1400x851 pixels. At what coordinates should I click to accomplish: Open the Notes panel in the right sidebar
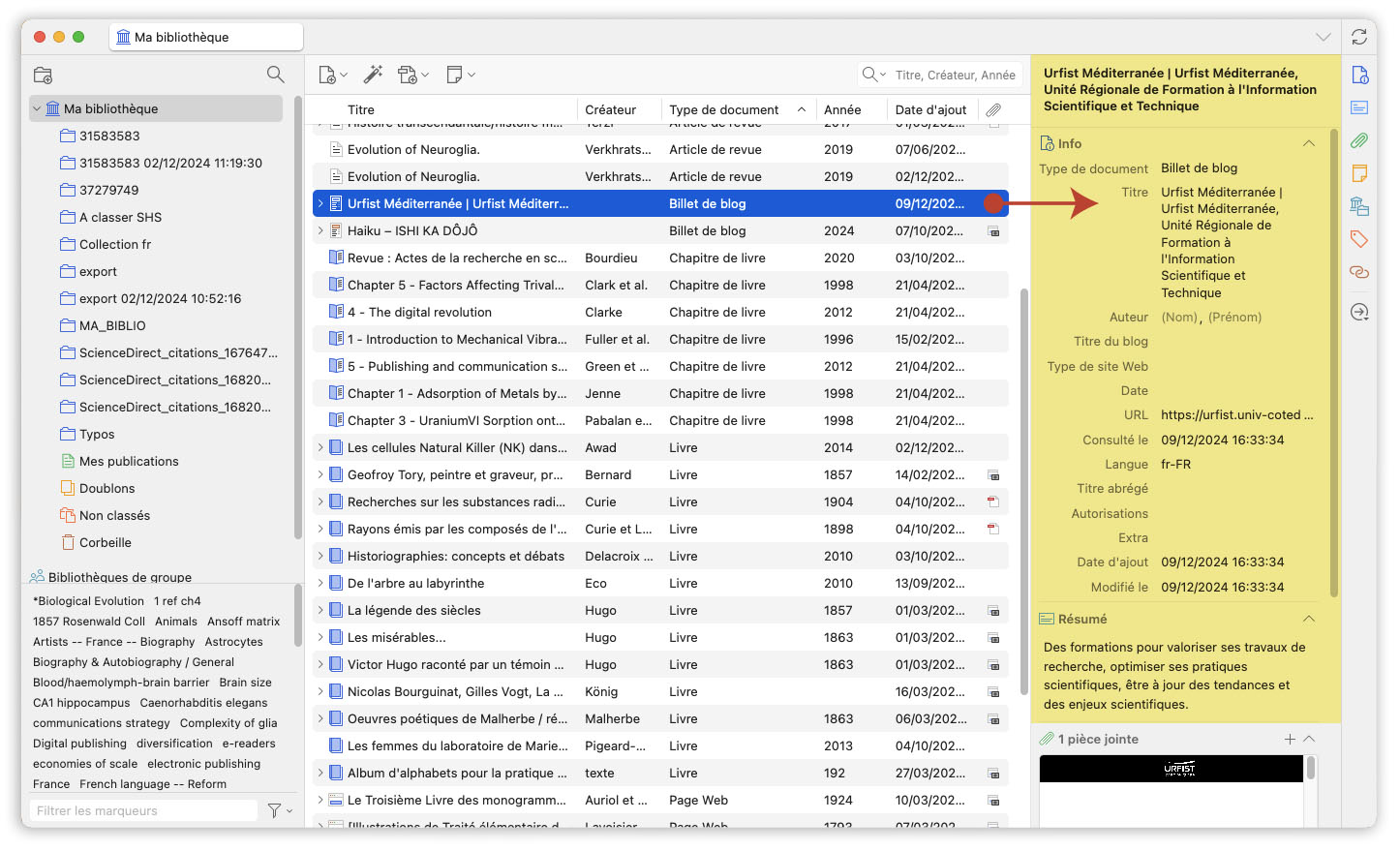coord(1359,172)
